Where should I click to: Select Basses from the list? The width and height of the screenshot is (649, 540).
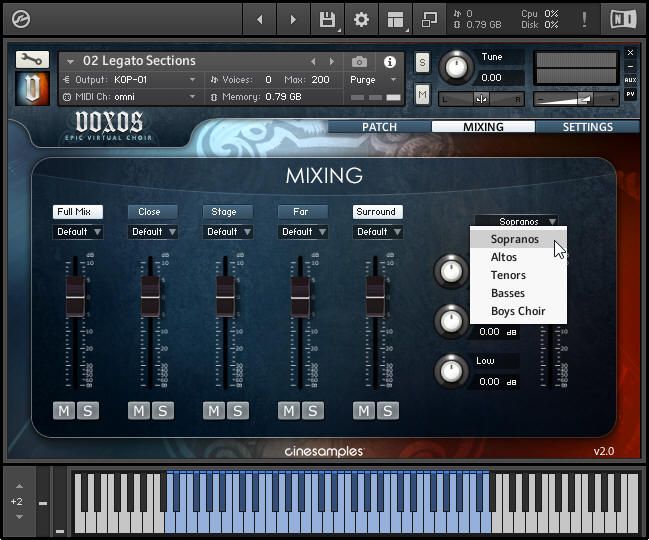coord(518,293)
